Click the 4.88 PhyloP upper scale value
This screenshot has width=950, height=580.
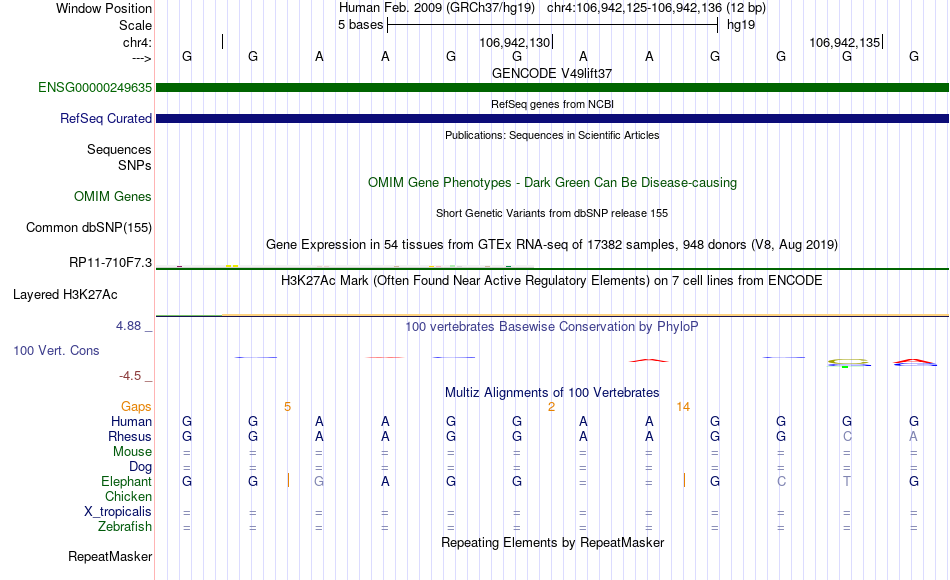pos(128,326)
